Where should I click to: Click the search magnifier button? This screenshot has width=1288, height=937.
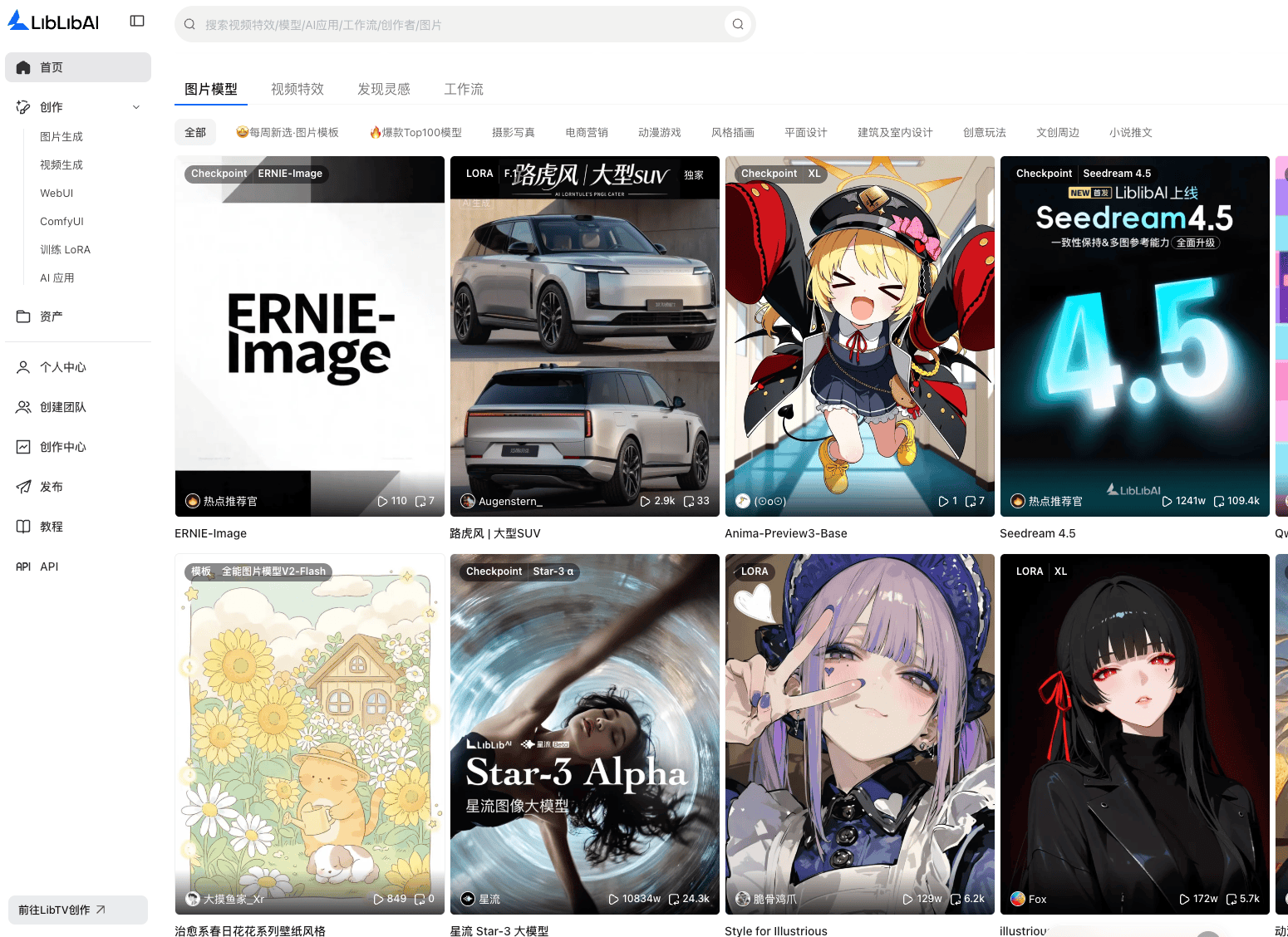coord(738,24)
